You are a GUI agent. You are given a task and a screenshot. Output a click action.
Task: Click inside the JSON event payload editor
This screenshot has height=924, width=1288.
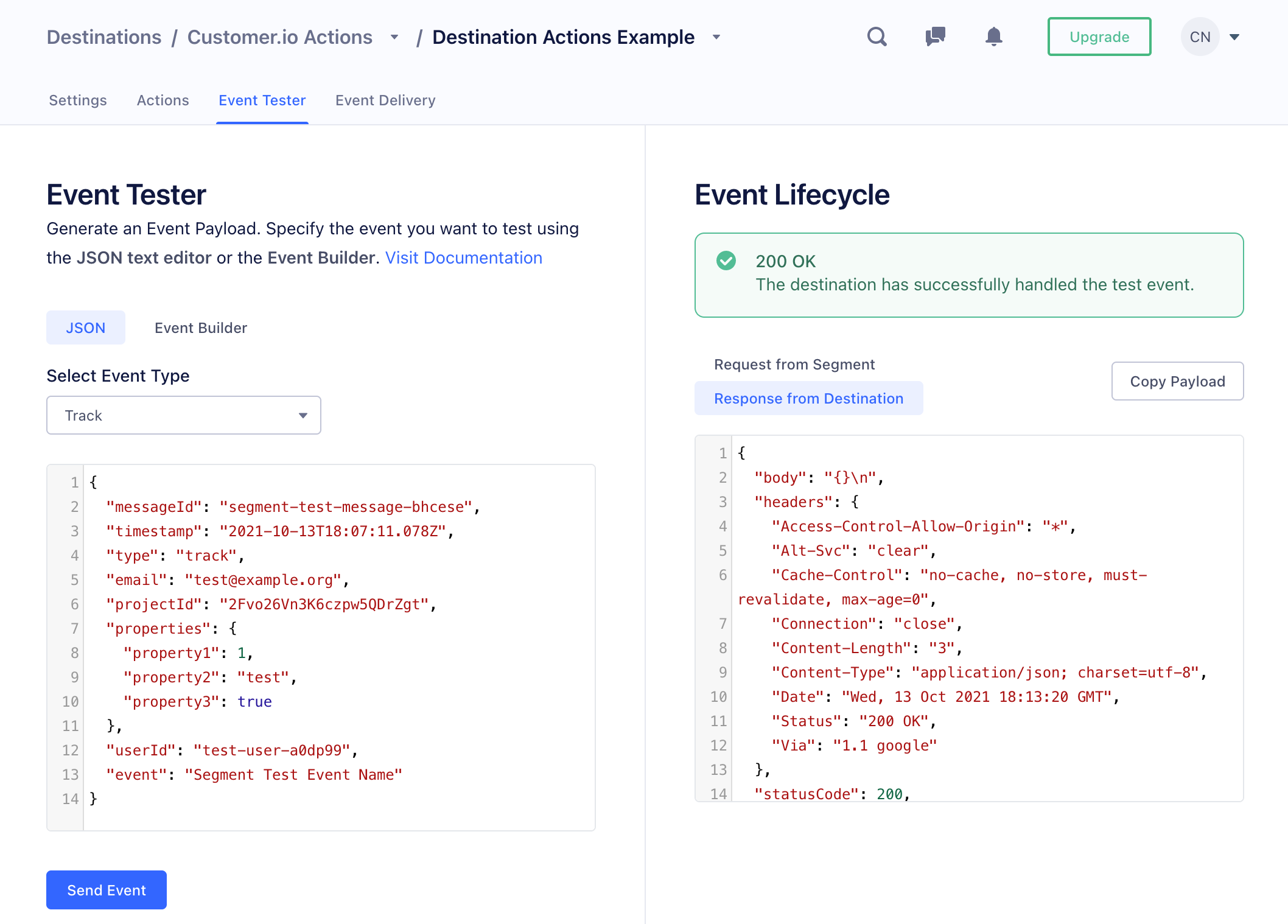(321, 648)
